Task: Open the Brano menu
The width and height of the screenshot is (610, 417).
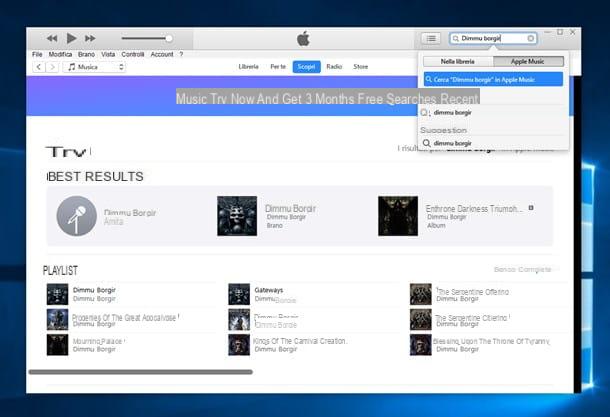Action: (x=86, y=54)
